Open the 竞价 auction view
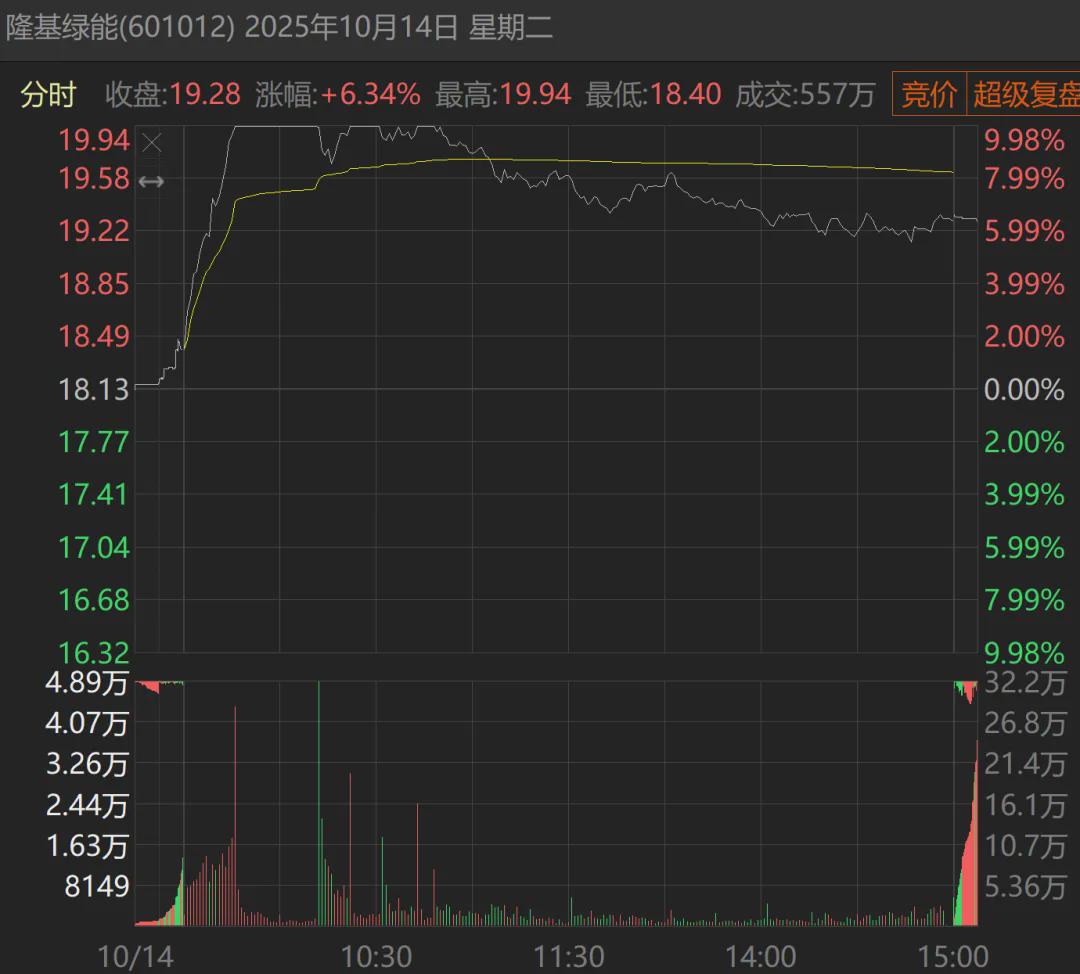Image resolution: width=1080 pixels, height=974 pixels. pyautogui.click(x=929, y=95)
